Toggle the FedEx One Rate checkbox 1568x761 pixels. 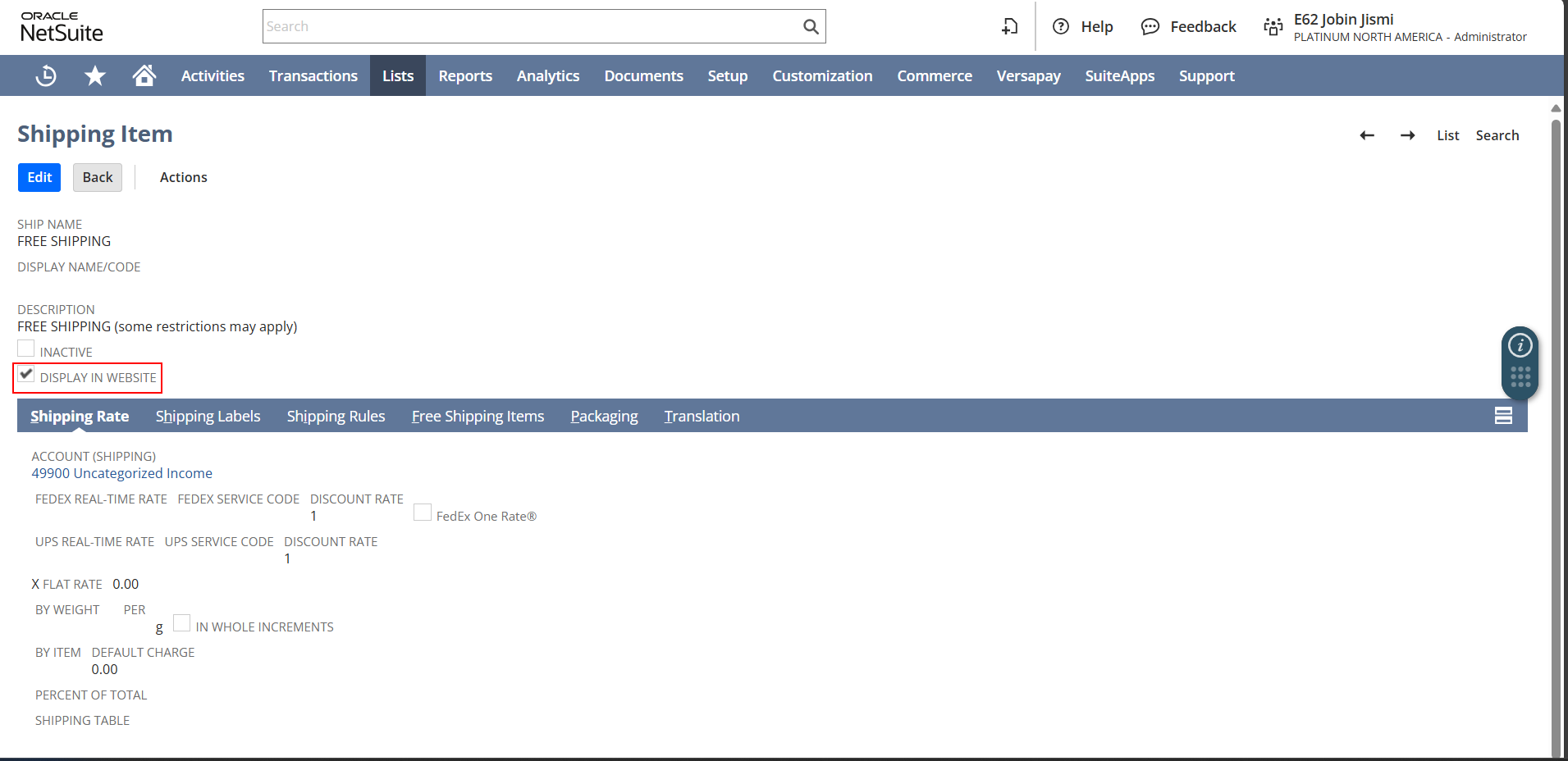point(423,513)
